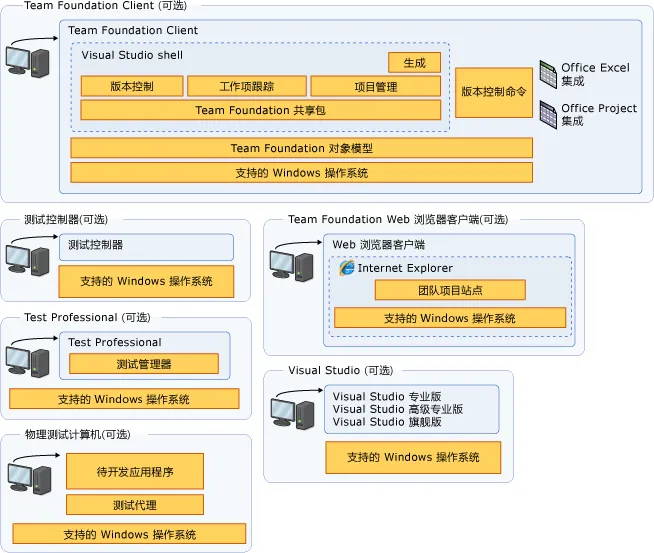
Task: Click the computer icon beside Visual Studio 专业版
Action: tap(292, 414)
